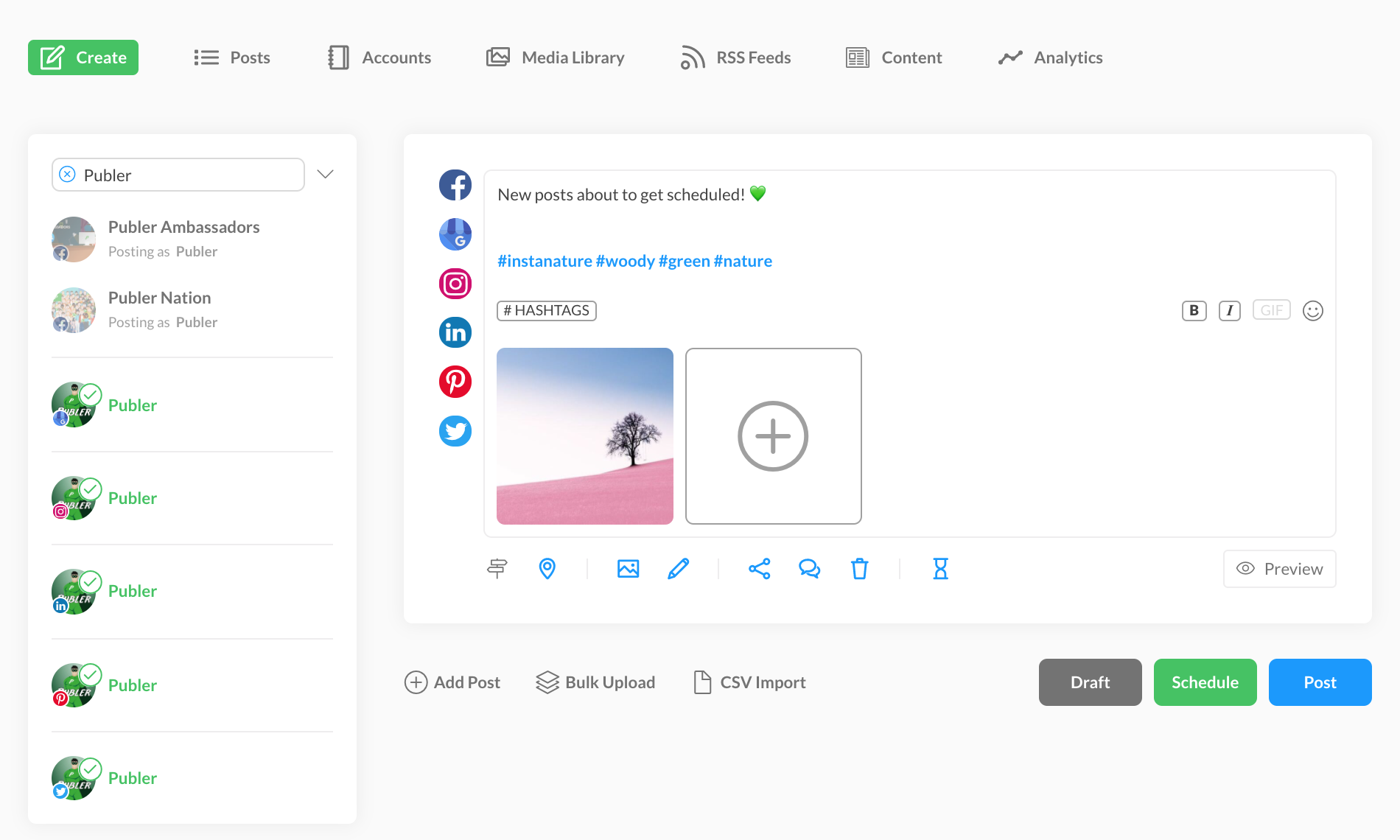Select the Instagram network icon
The image size is (1400, 840).
coord(455,283)
